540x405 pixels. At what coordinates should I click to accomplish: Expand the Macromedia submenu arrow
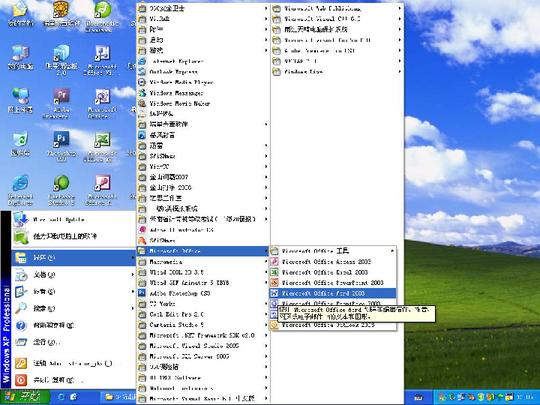click(266, 261)
